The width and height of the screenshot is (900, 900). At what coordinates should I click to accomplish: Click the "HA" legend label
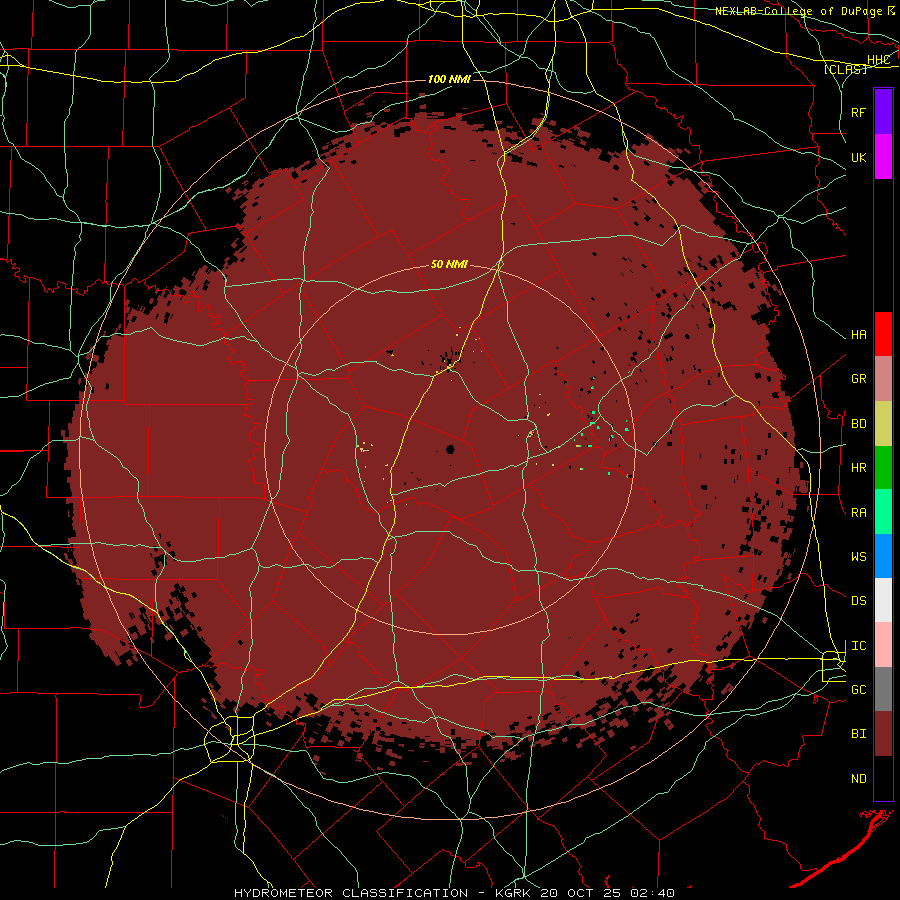(x=858, y=335)
